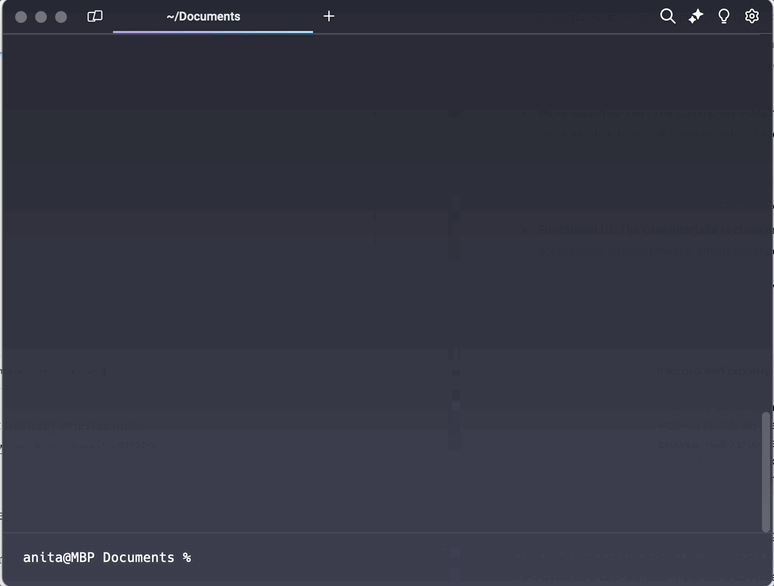774x586 pixels.
Task: Open the lightbulb tips icon
Action: pyautogui.click(x=724, y=16)
